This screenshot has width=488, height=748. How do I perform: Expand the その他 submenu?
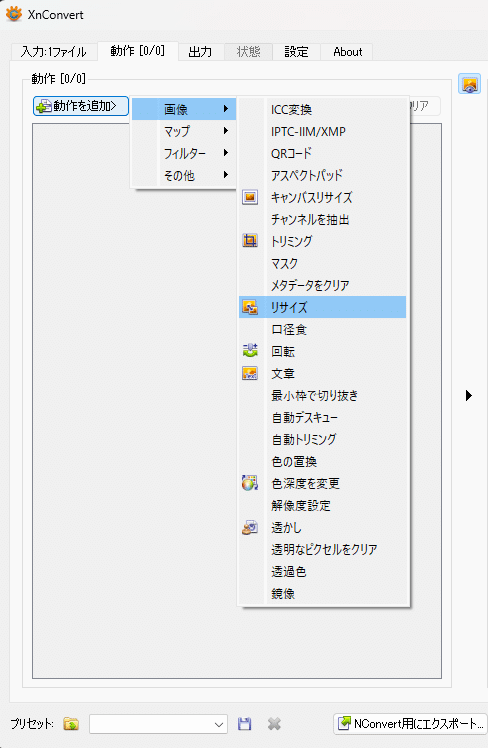[184, 175]
